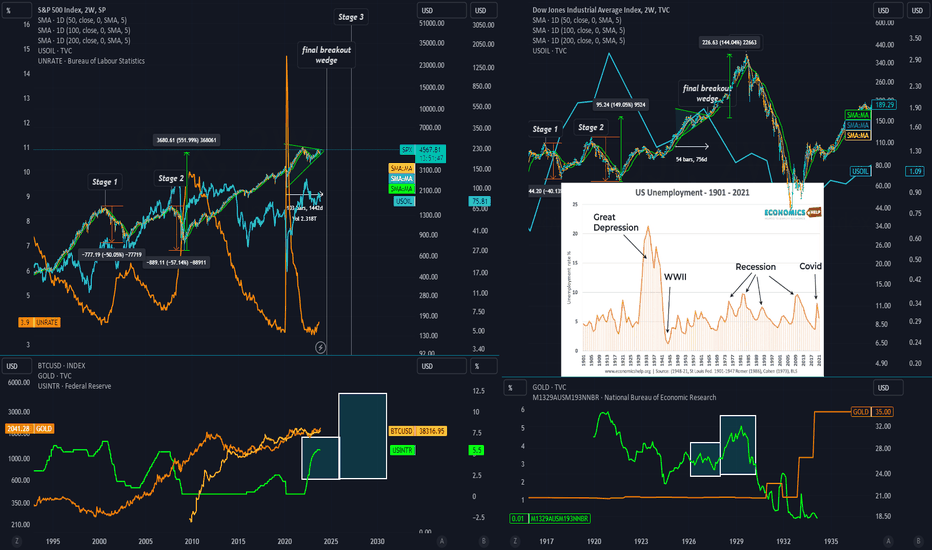Click the 75.81 oil price label
This screenshot has height=550, width=932.
(480, 201)
